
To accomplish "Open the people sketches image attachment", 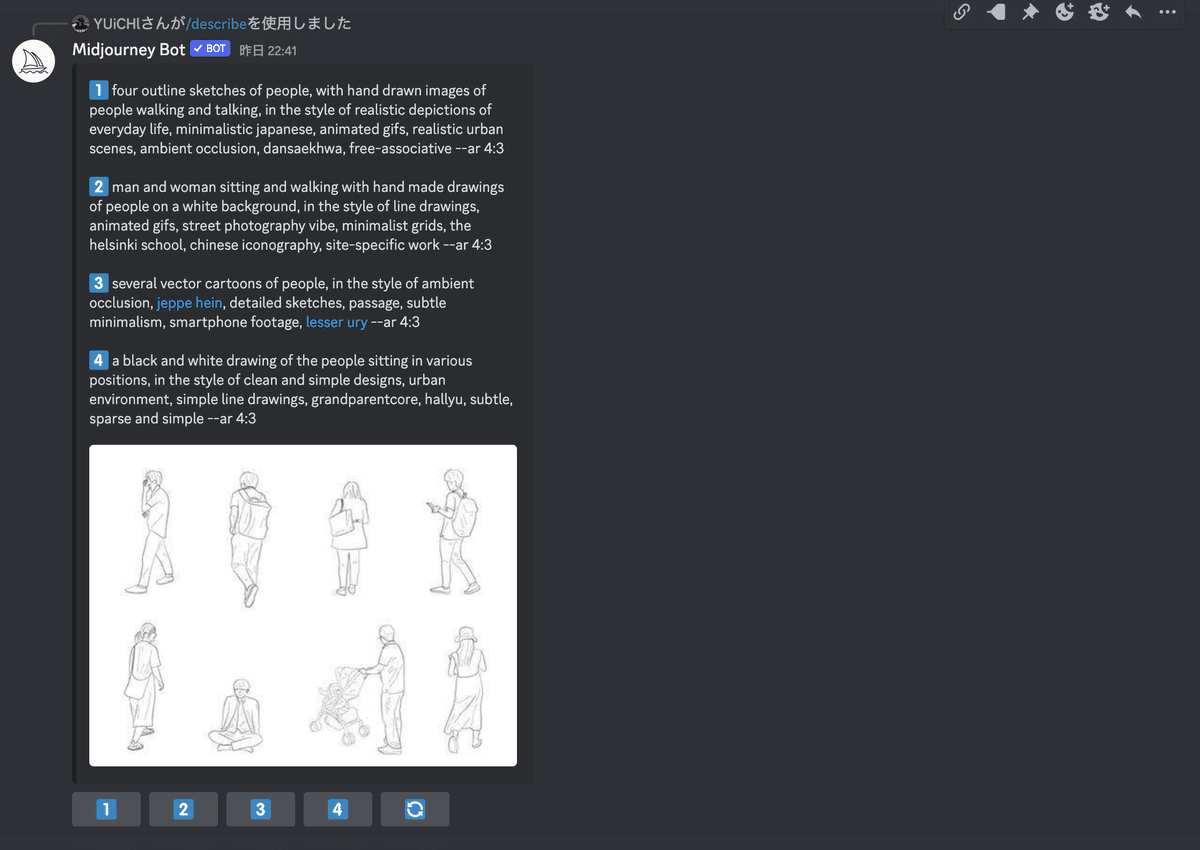I will (x=303, y=606).
